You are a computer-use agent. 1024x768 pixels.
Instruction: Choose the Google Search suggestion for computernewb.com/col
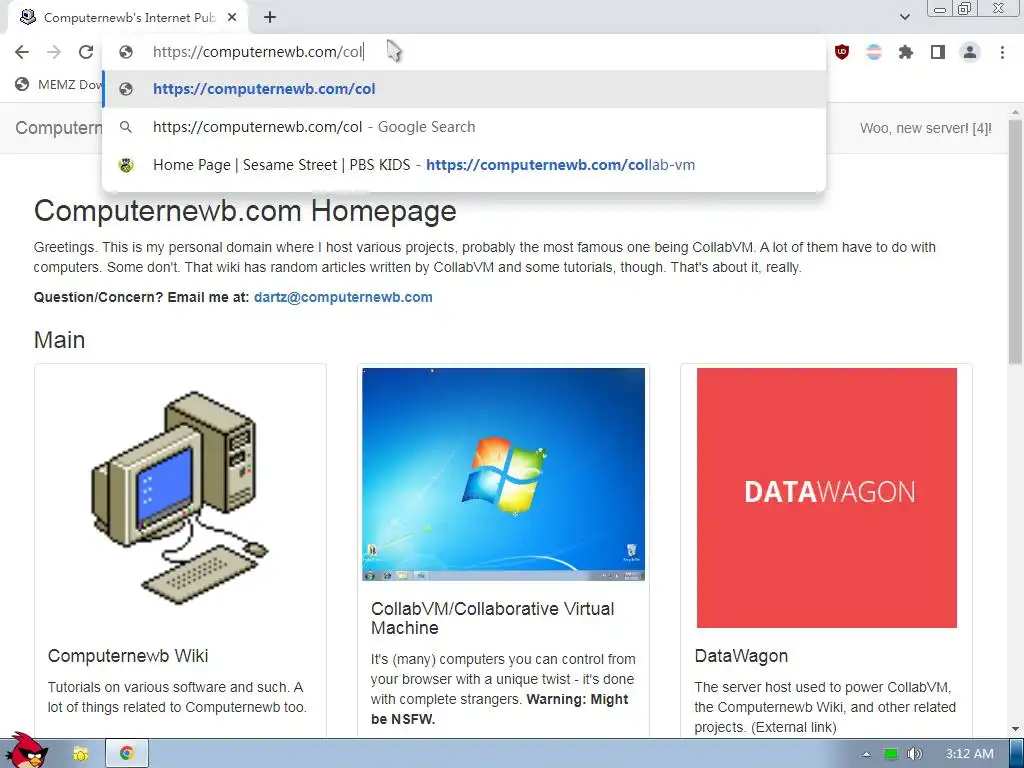[x=464, y=127]
